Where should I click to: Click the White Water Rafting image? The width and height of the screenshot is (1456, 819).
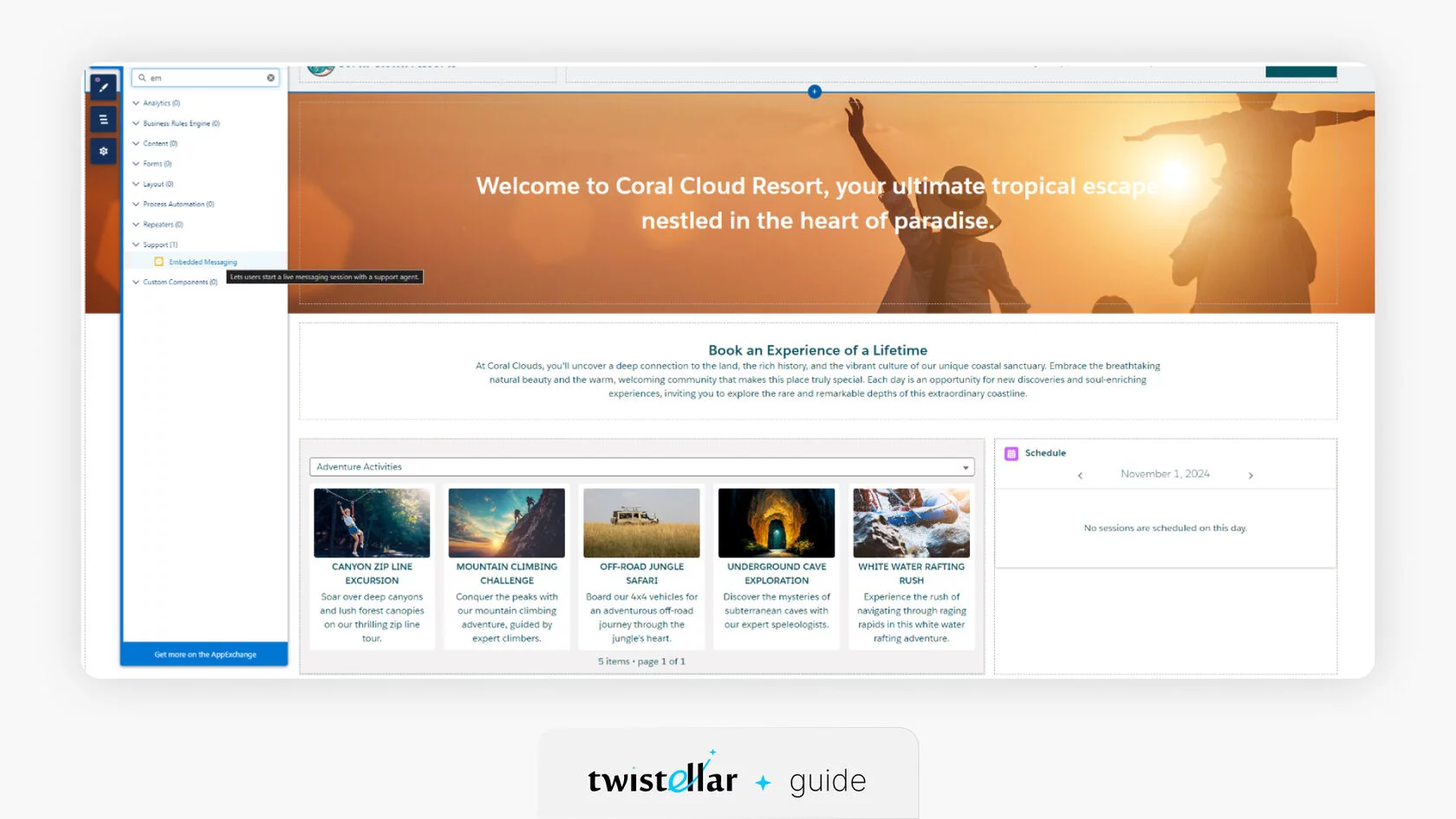[x=912, y=523]
